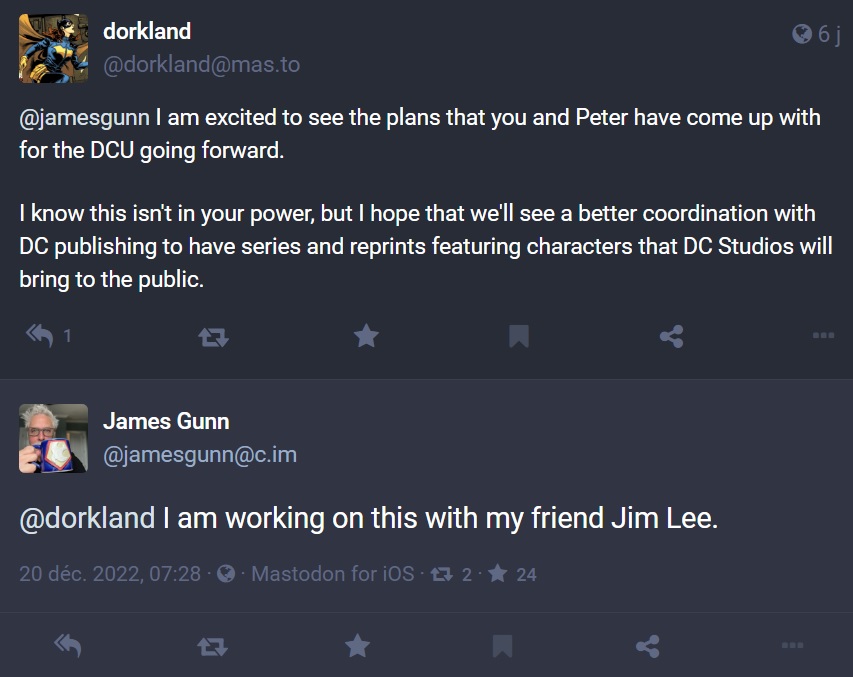Open the @dorkland mention link
853x677 pixels.
(87, 518)
